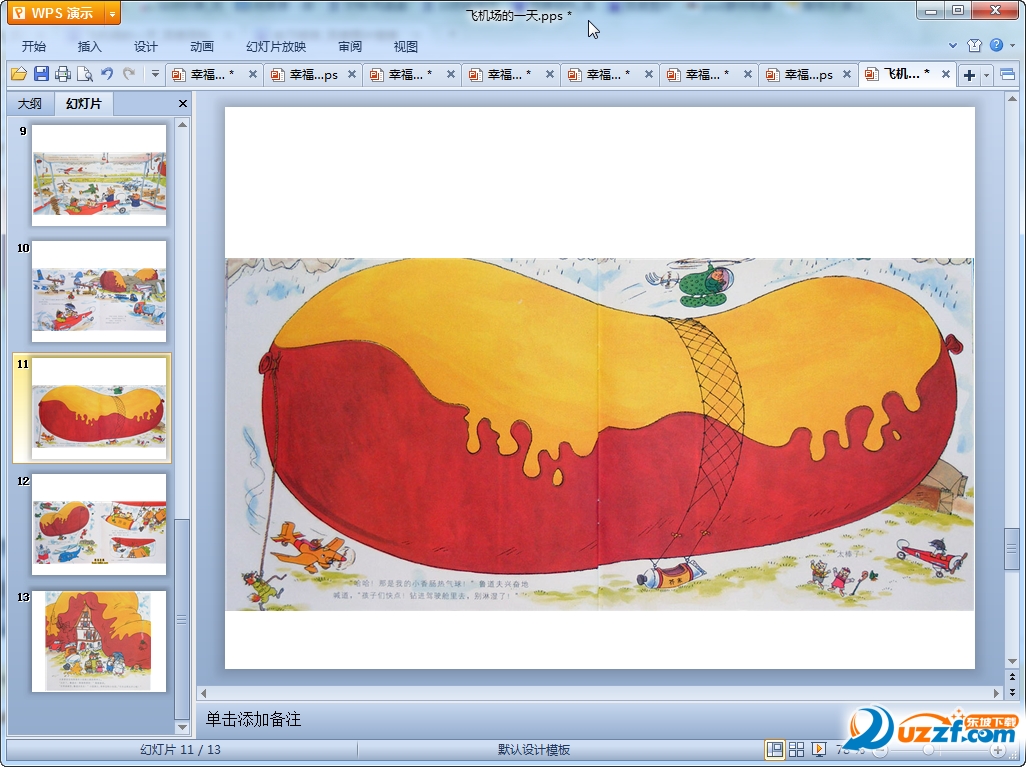The height and width of the screenshot is (767, 1026).
Task: Go to previous slide with double-up arrow
Action: point(1012,677)
